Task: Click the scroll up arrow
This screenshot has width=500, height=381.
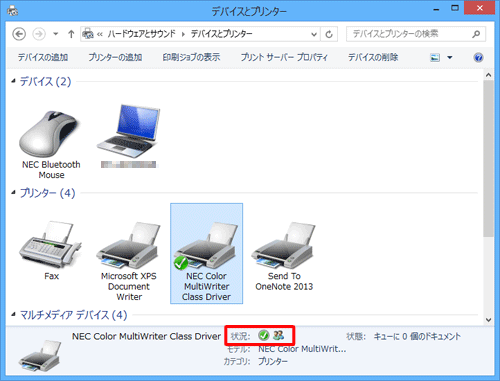Action: tap(488, 75)
